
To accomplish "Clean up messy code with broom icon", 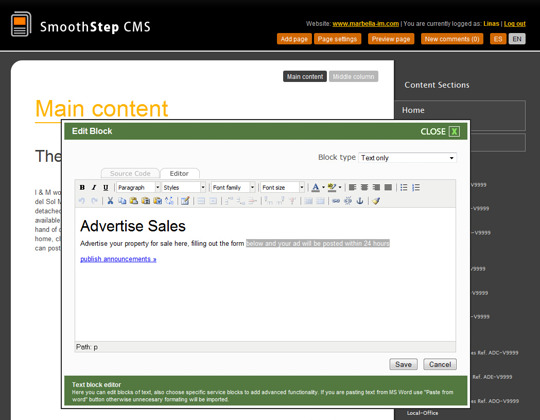I will [x=376, y=201].
